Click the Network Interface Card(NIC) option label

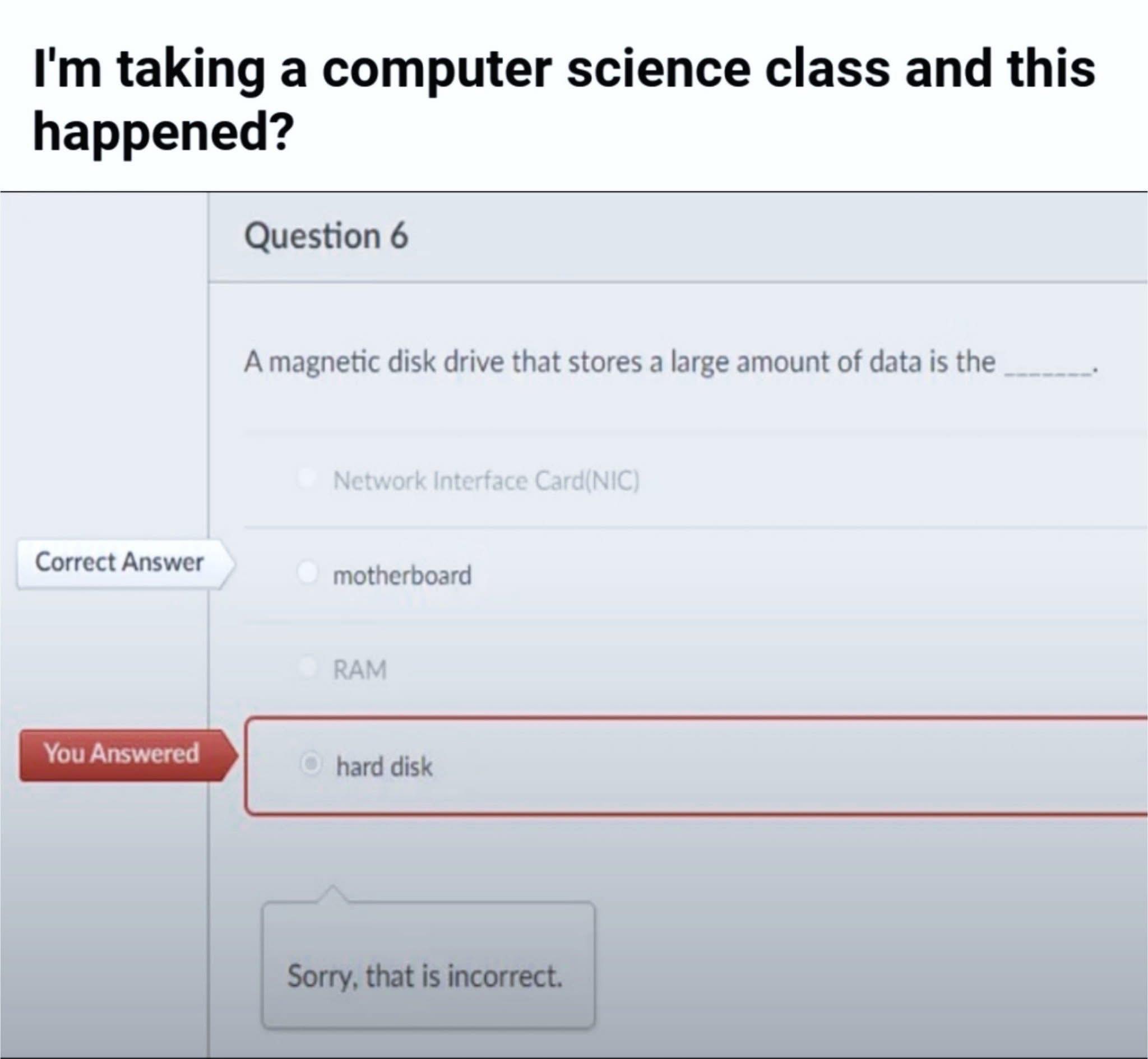point(486,481)
